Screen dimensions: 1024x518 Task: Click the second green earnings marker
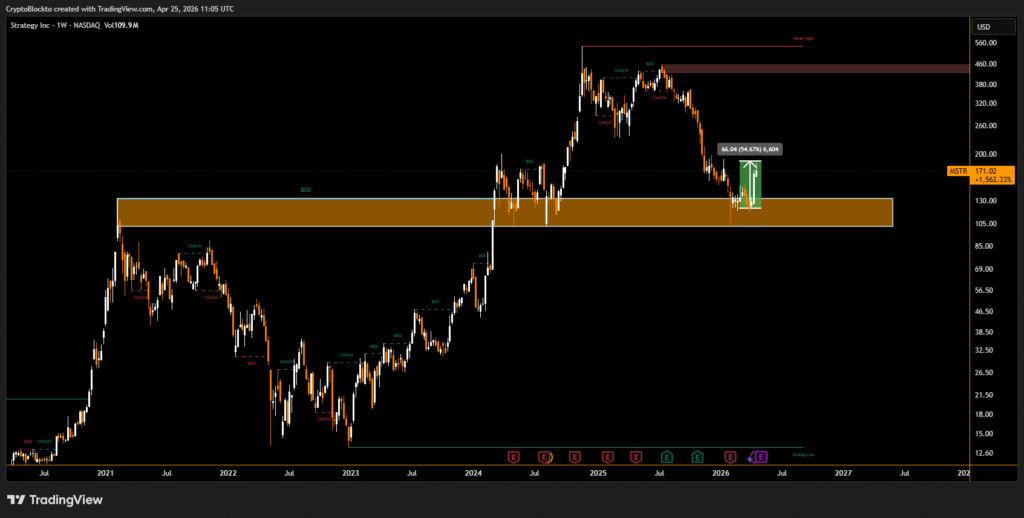click(x=698, y=457)
